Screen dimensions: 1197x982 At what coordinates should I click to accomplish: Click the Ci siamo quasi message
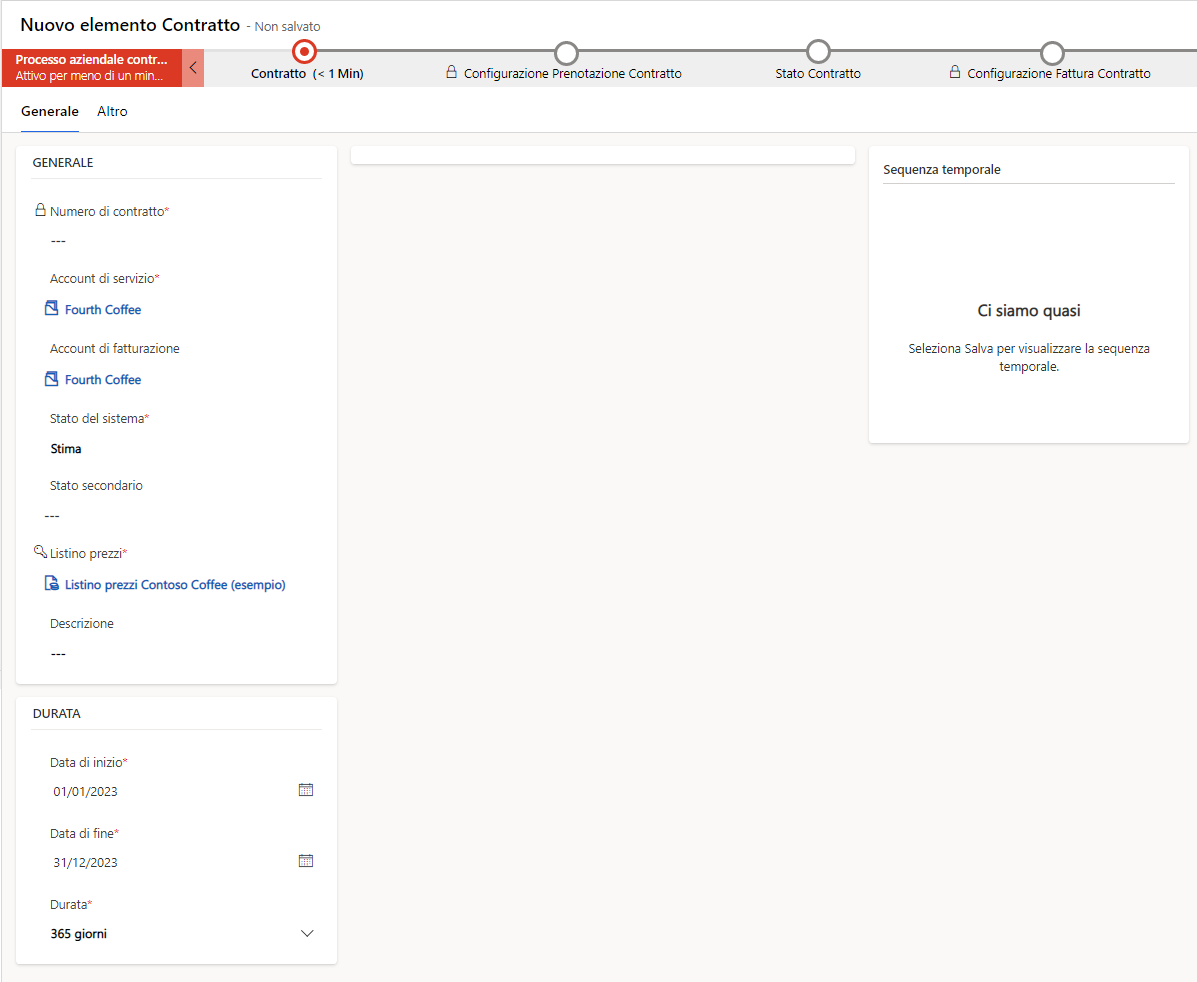click(x=1029, y=311)
